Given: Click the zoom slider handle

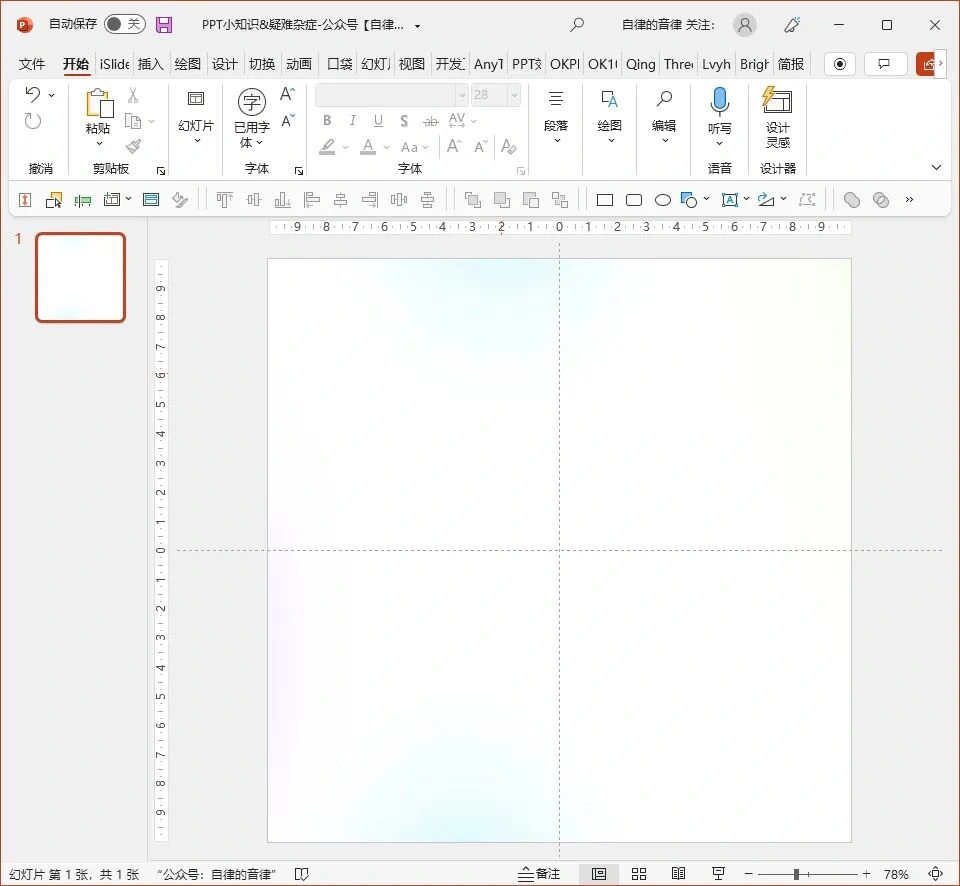Looking at the screenshot, I should click(x=796, y=874).
